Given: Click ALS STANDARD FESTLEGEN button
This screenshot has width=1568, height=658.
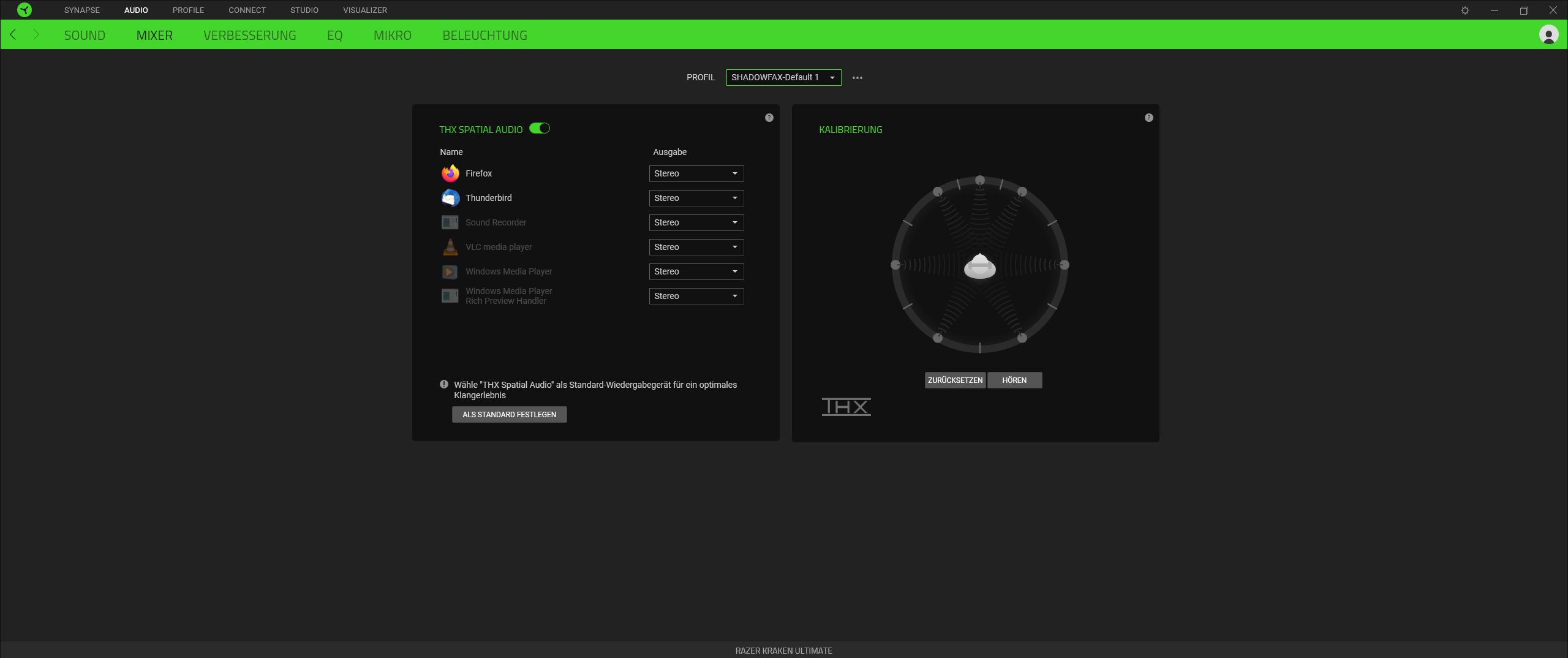Looking at the screenshot, I should 509,415.
